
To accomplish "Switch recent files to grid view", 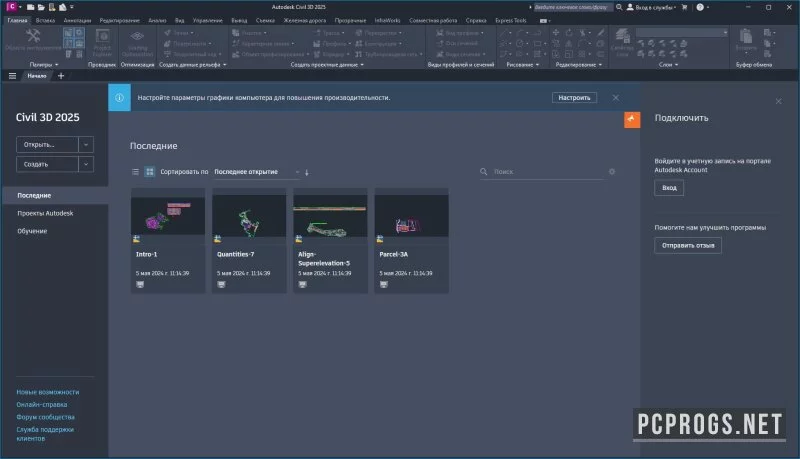I will (x=149, y=172).
